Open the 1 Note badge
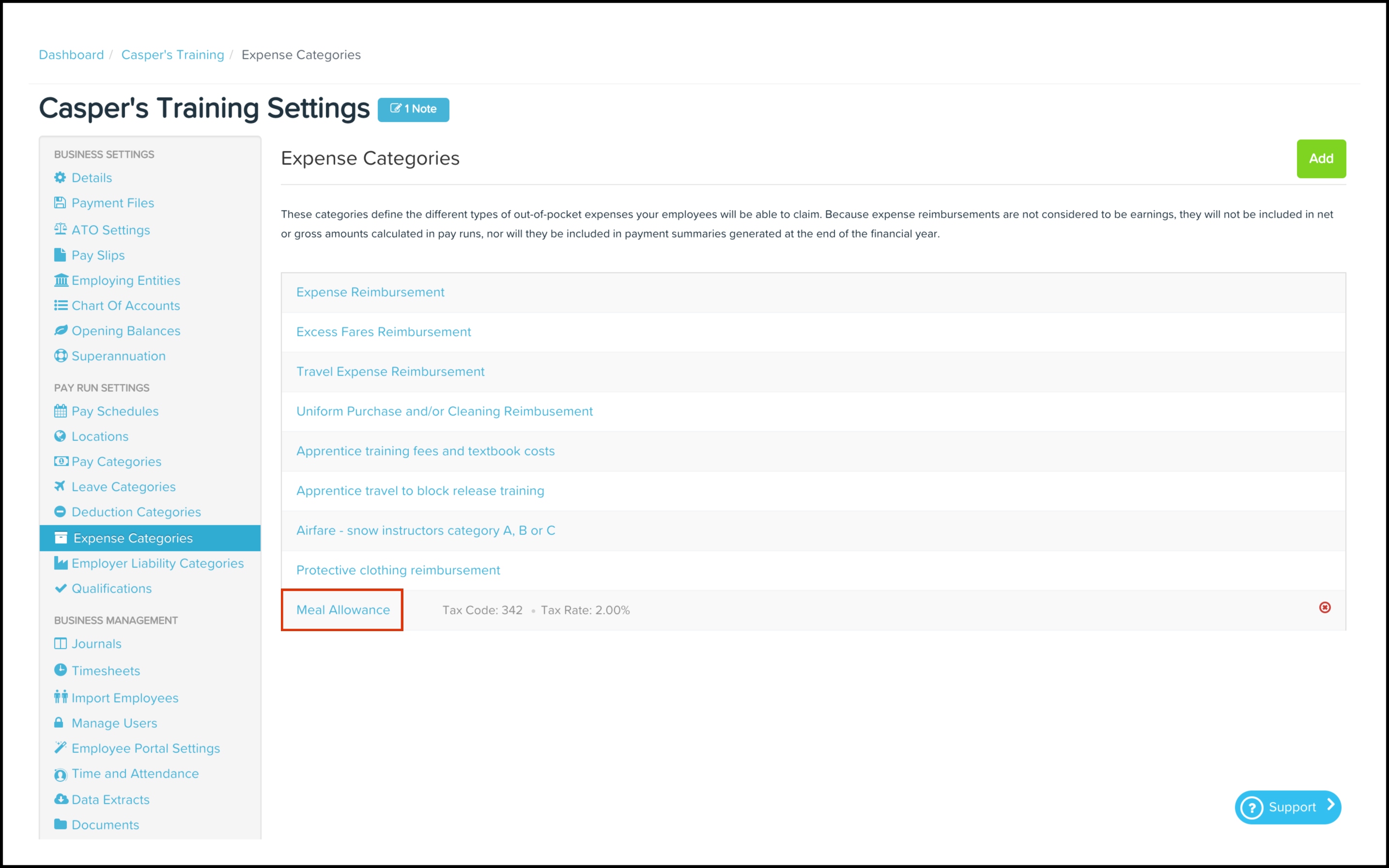The image size is (1389, 868). point(413,109)
